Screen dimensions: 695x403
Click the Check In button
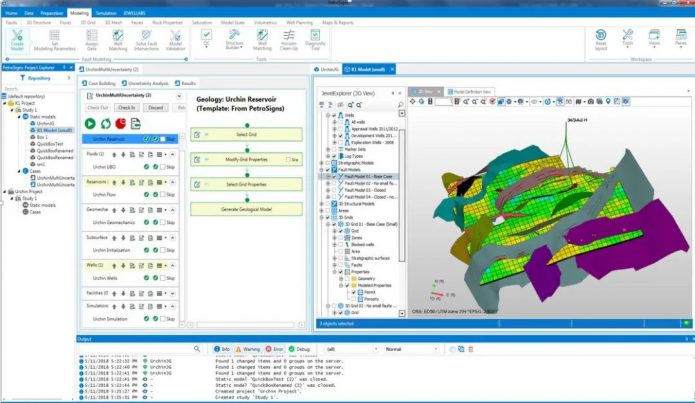127,106
